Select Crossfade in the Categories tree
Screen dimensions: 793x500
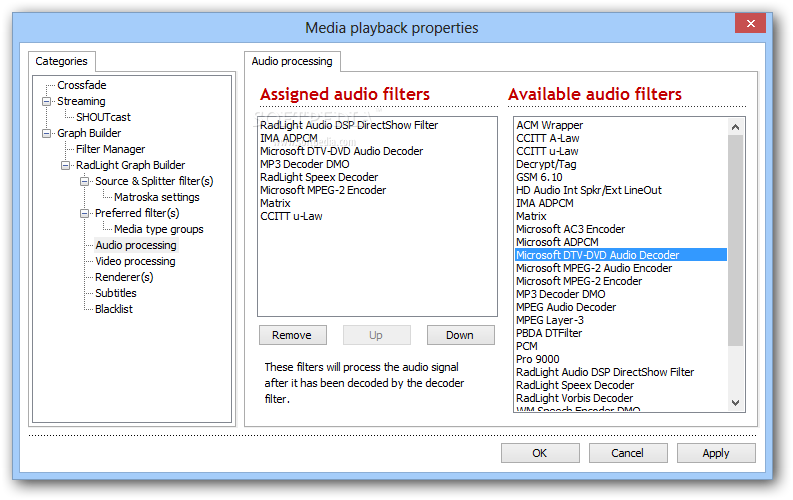pyautogui.click(x=81, y=85)
